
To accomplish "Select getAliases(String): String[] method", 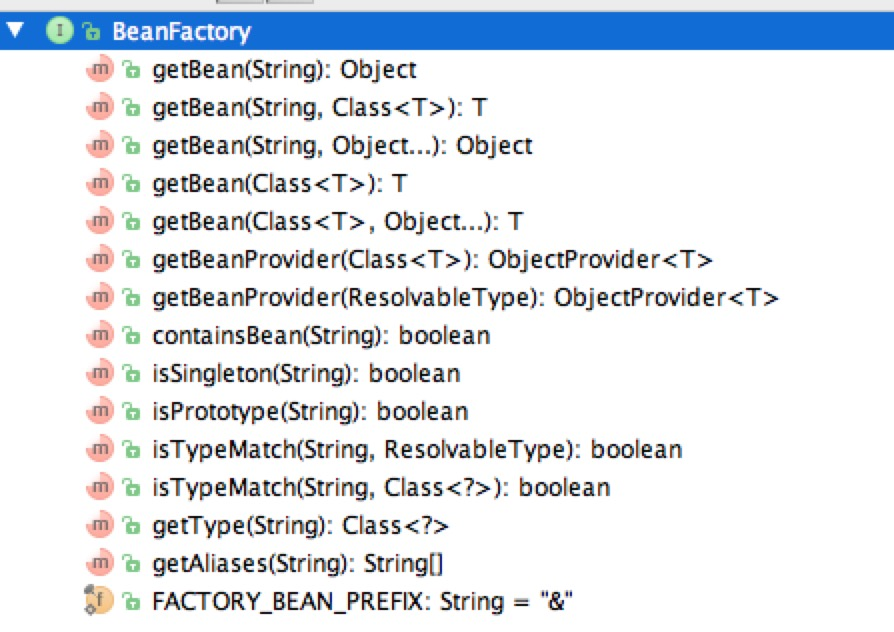I will coord(298,564).
